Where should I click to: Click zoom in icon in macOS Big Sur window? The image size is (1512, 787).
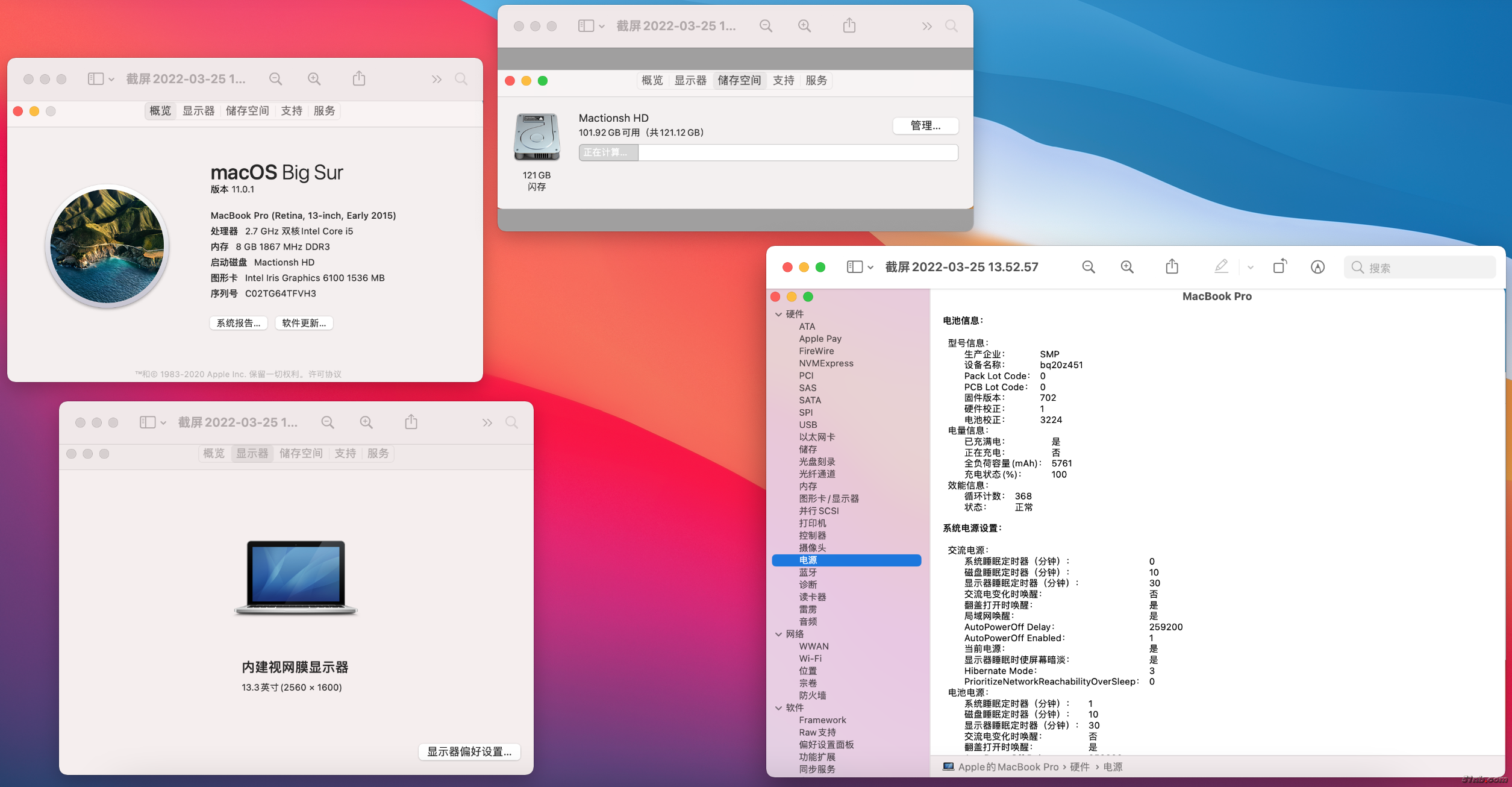pyautogui.click(x=314, y=79)
